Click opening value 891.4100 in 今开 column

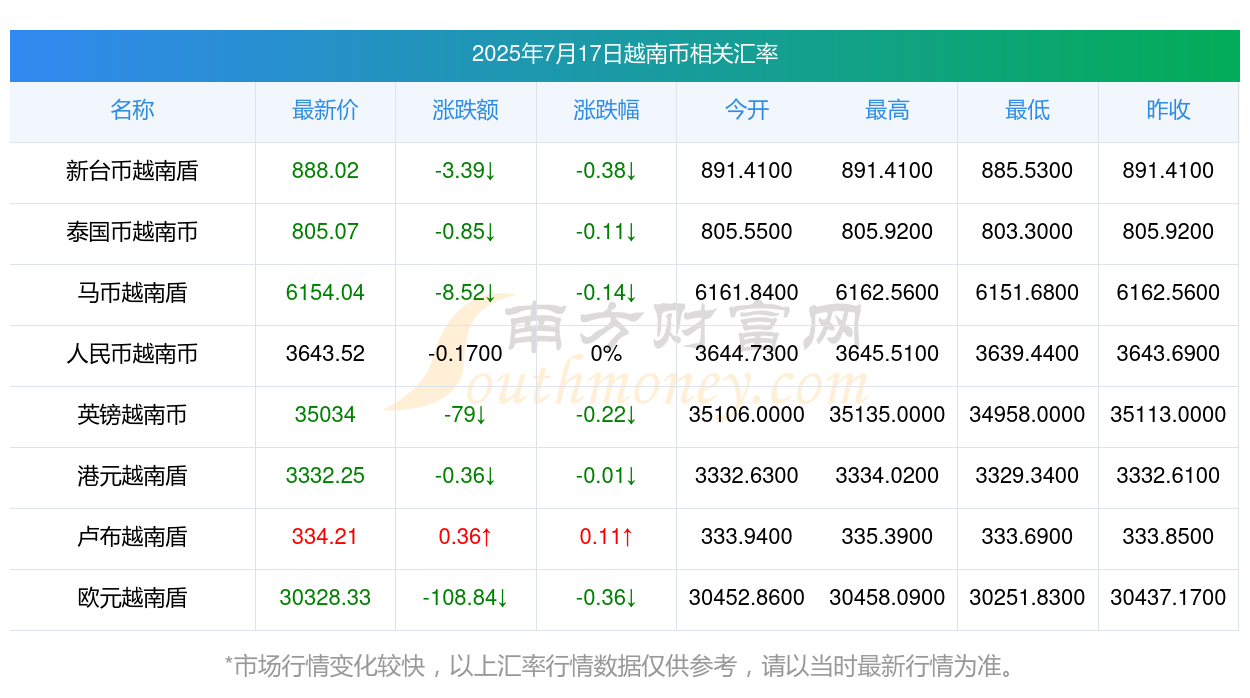click(747, 171)
